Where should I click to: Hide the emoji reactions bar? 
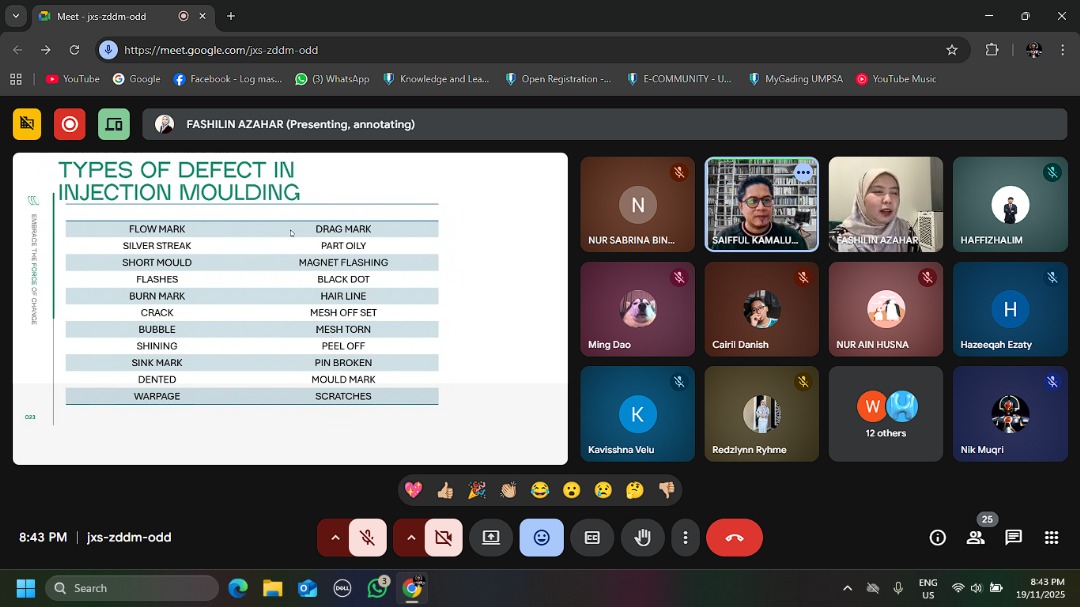pyautogui.click(x=541, y=538)
